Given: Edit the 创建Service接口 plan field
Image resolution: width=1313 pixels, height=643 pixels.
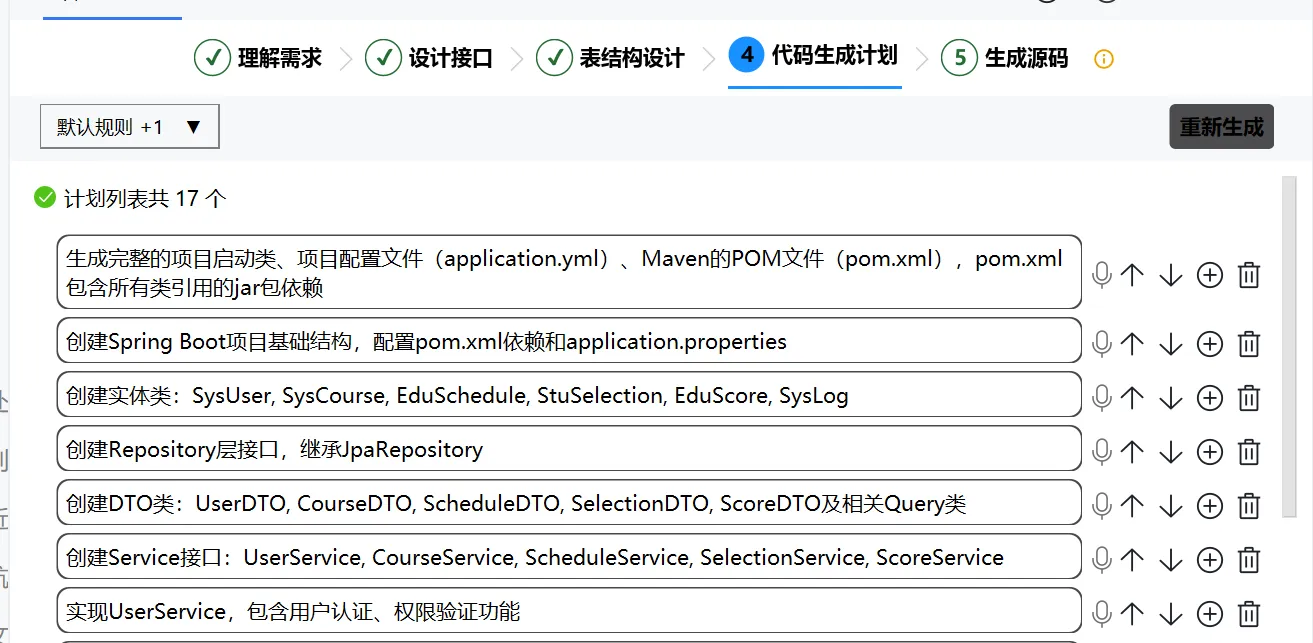Looking at the screenshot, I should 569,557.
